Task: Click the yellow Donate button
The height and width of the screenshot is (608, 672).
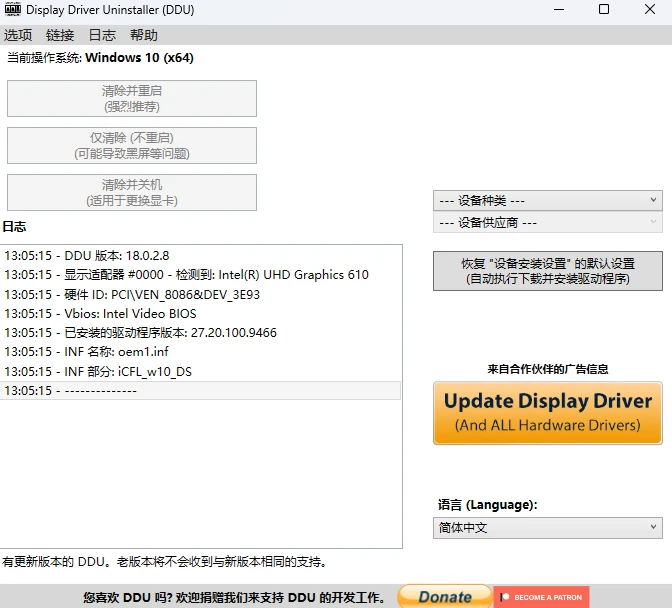Action: (x=445, y=596)
